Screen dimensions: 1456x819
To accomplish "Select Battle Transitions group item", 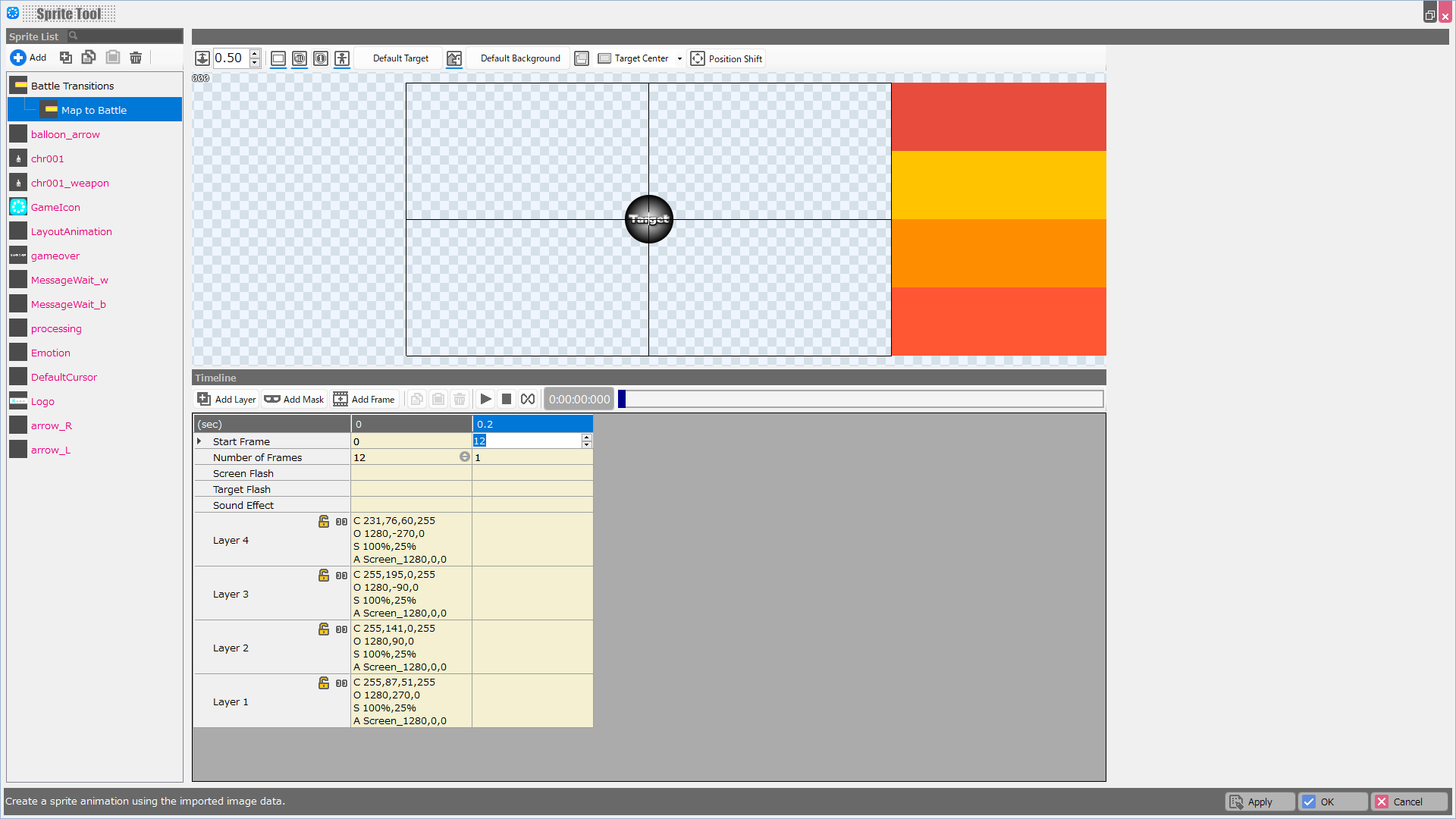I will coord(72,86).
